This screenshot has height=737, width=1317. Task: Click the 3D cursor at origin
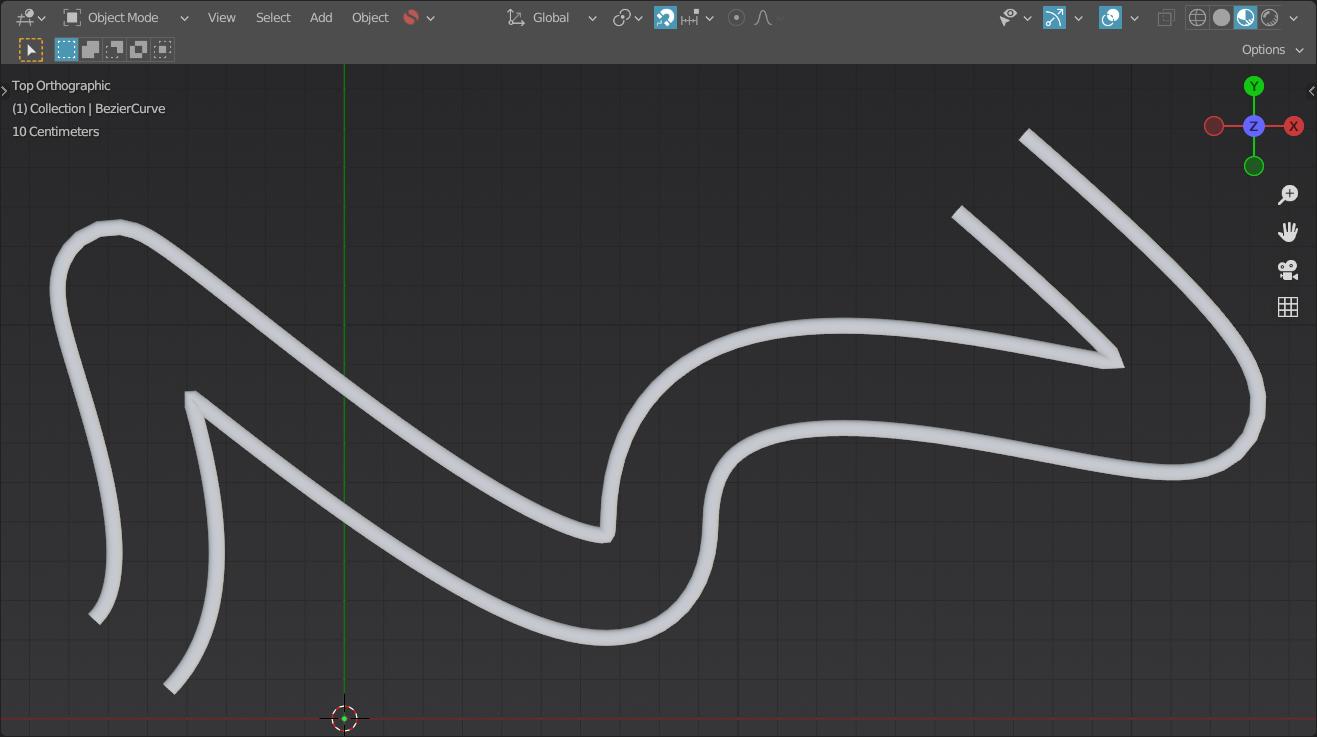[344, 718]
